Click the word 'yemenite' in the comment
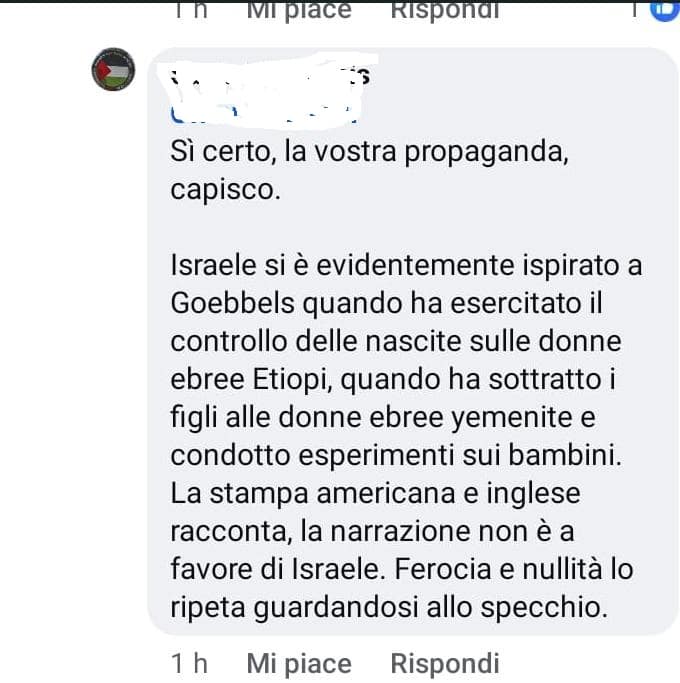Viewport: 680px width, 683px height. 512,418
